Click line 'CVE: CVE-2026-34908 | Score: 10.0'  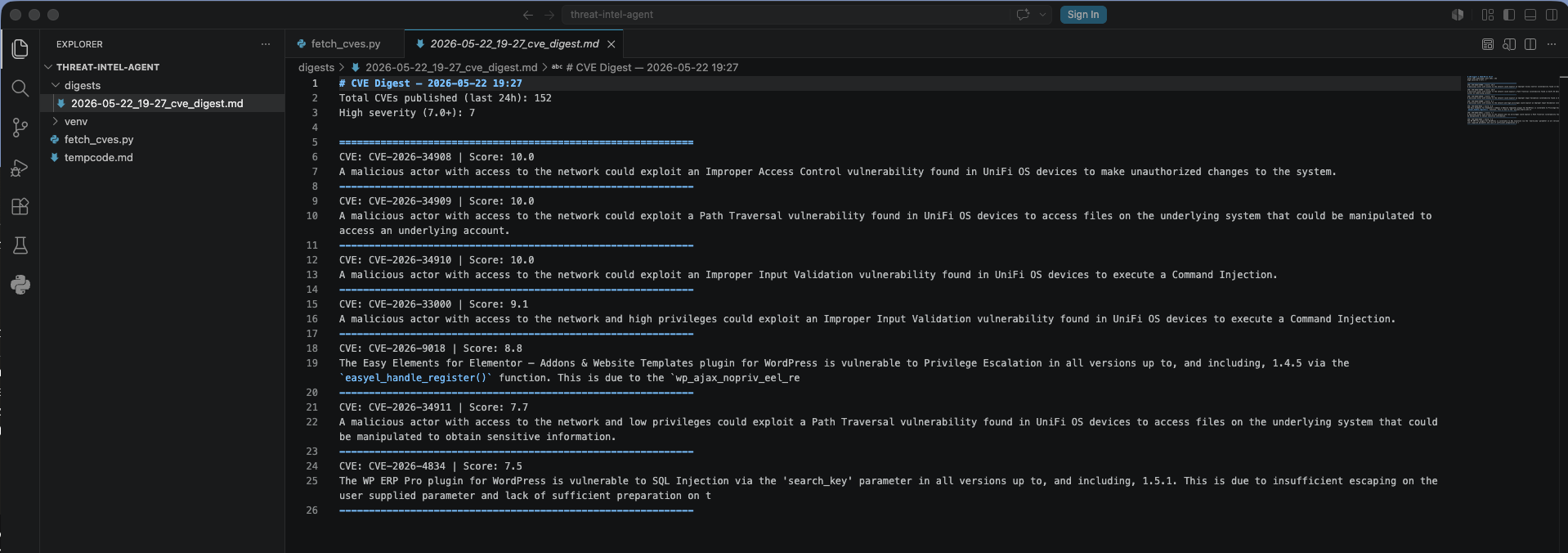tap(437, 157)
